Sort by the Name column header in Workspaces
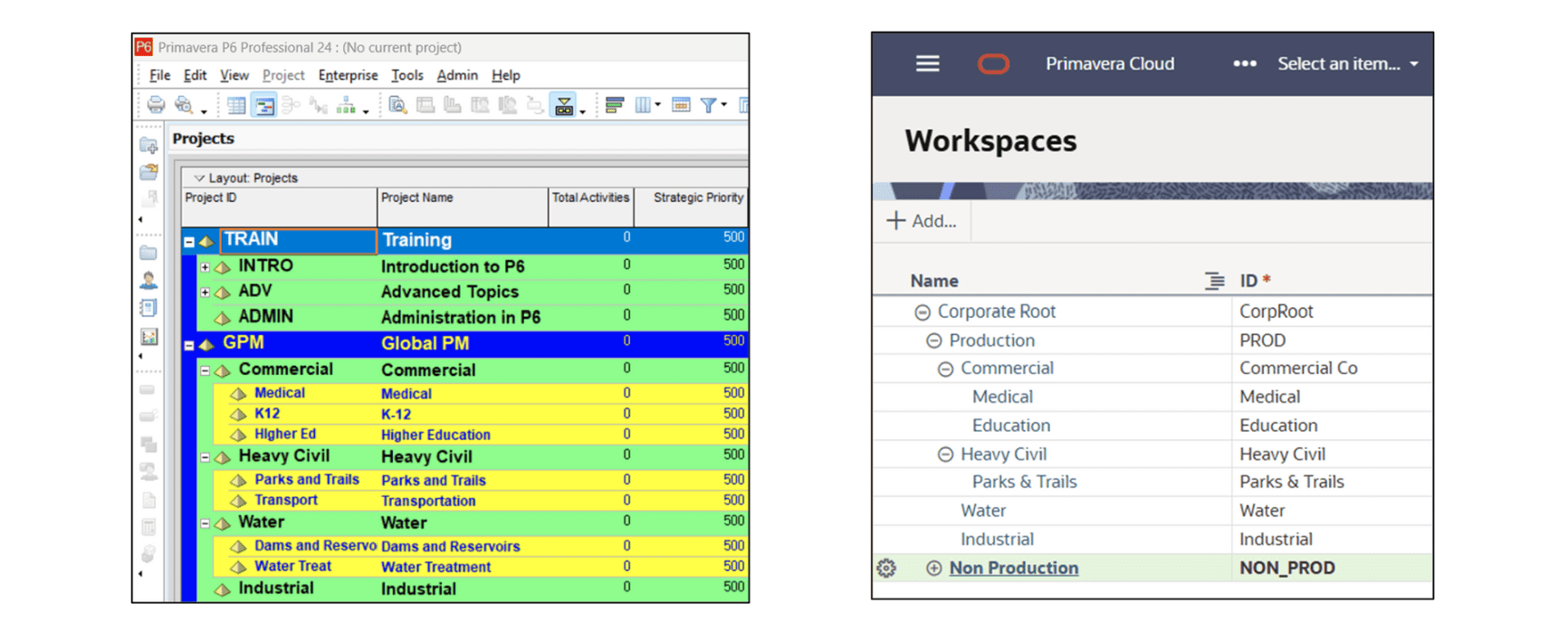The height and width of the screenshot is (623, 1568). pos(934,281)
